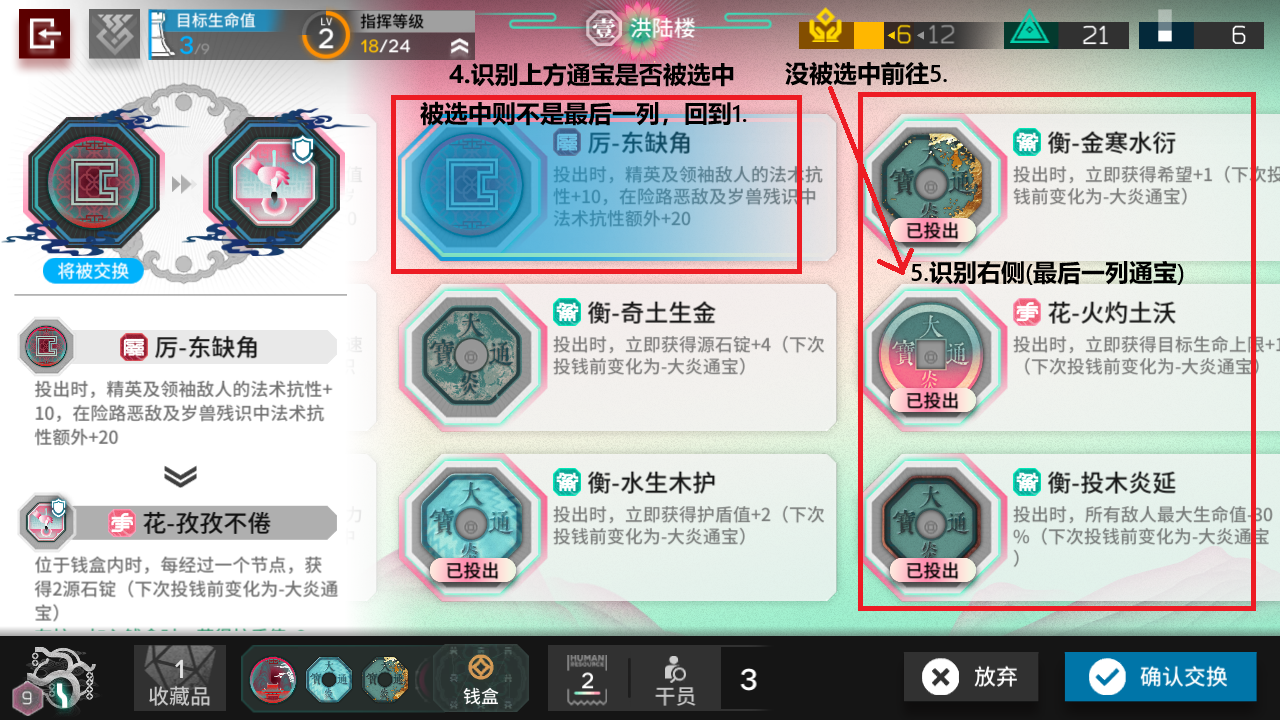Click the 将被交换 coin on the left
The height and width of the screenshot is (720, 1280).
tap(93, 185)
